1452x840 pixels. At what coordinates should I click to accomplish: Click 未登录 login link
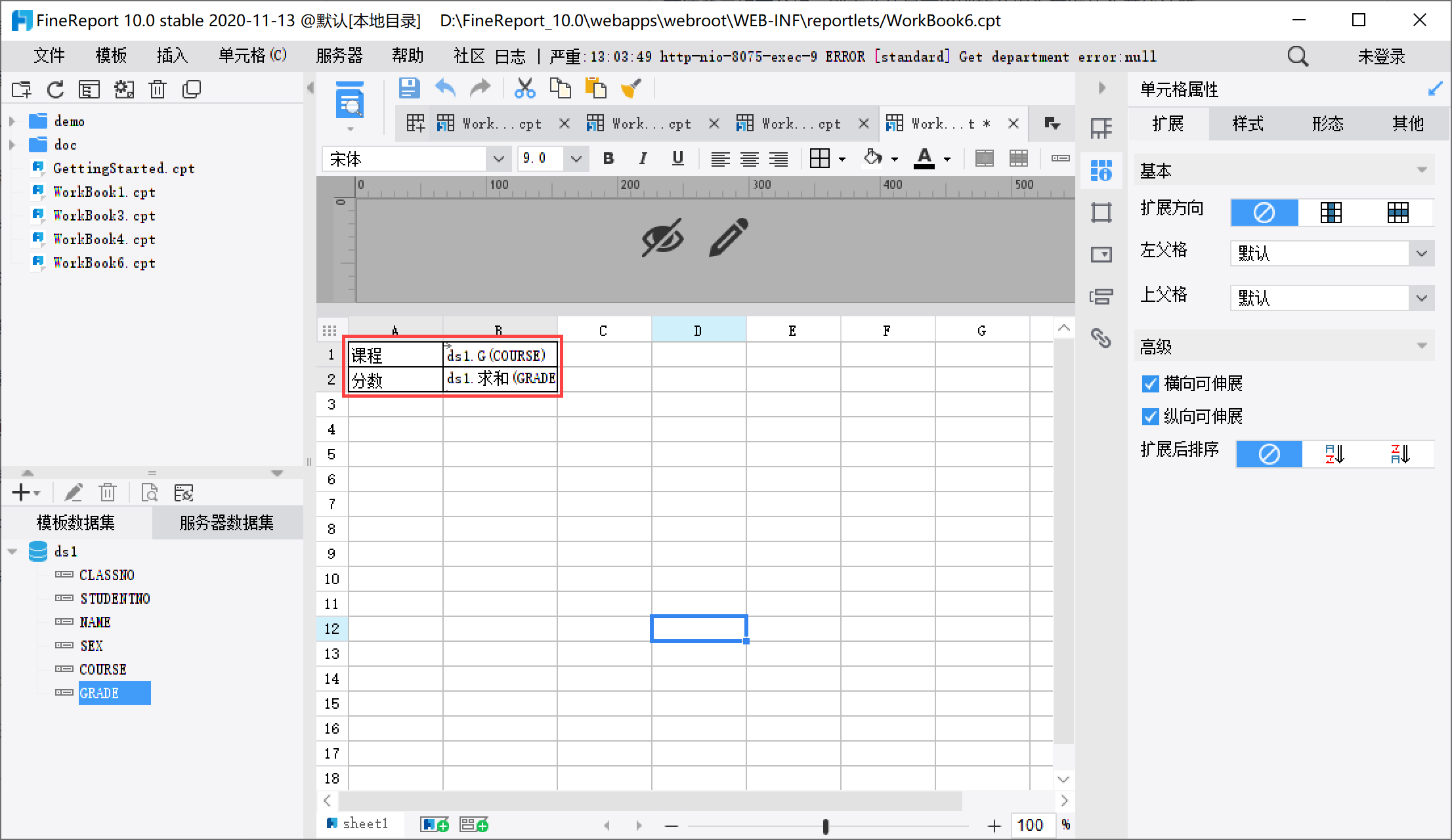coord(1381,56)
